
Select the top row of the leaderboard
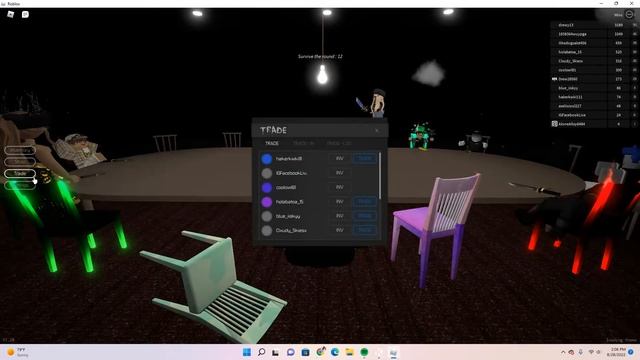click(595, 25)
